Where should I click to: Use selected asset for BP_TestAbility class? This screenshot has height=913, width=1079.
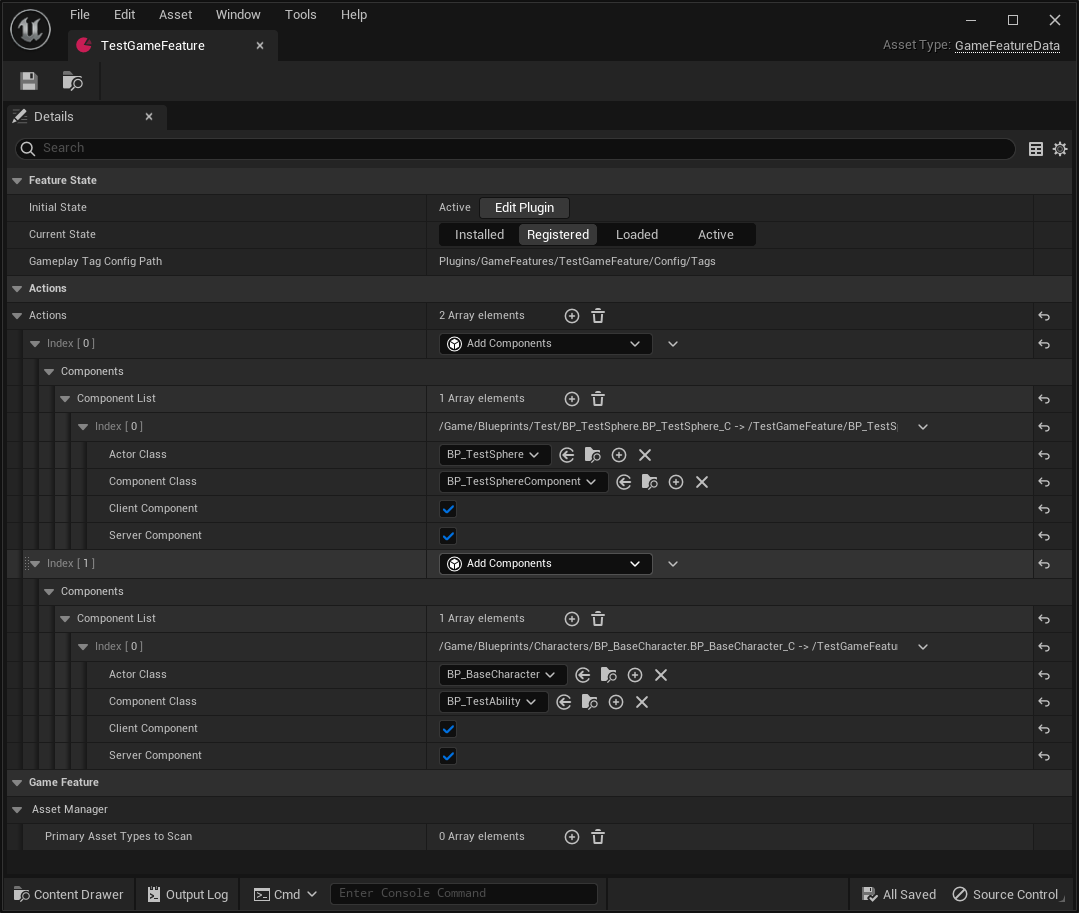[x=564, y=702]
